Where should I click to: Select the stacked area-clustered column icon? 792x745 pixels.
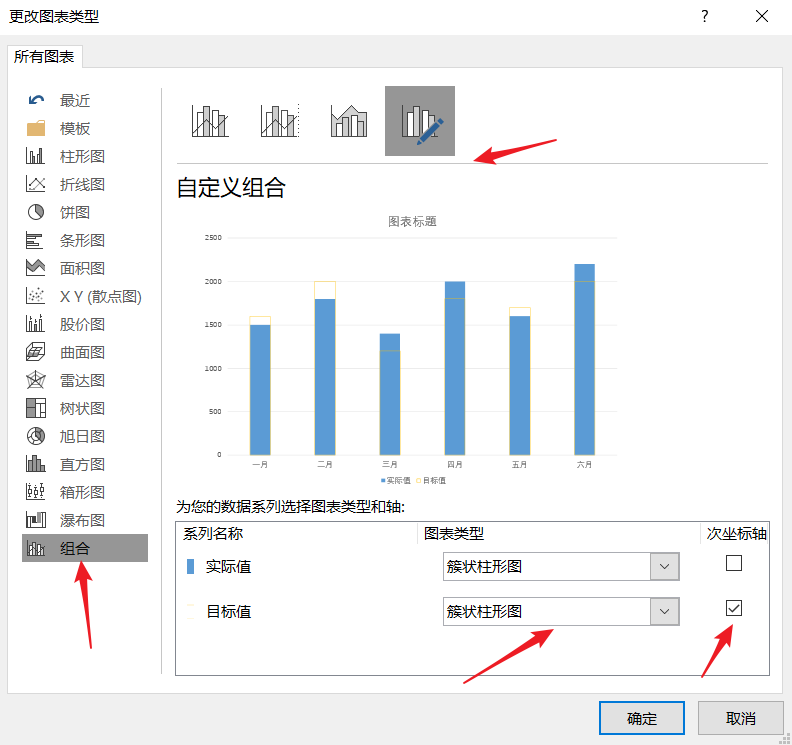350,121
